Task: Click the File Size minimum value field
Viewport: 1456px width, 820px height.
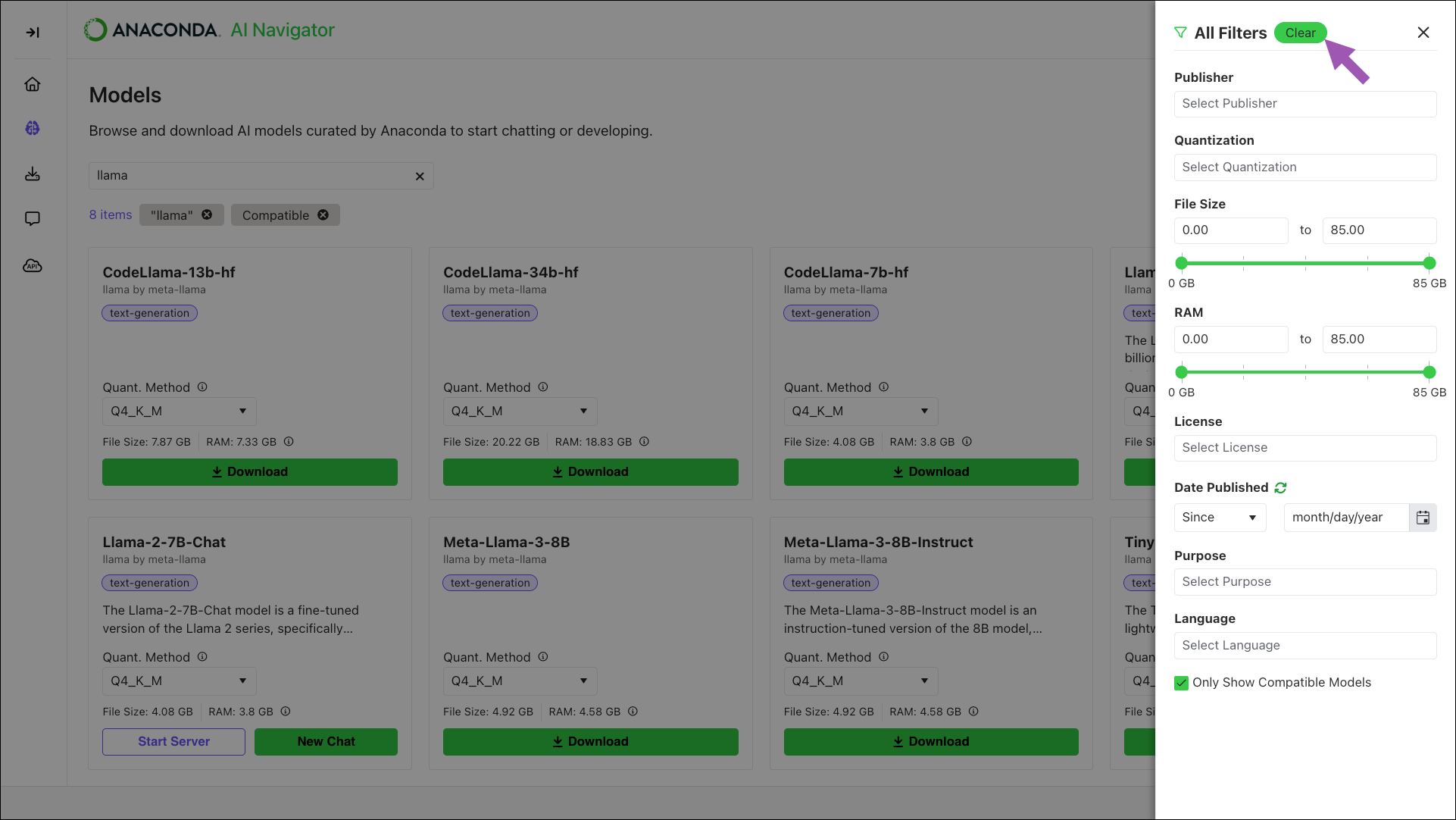Action: pyautogui.click(x=1231, y=230)
